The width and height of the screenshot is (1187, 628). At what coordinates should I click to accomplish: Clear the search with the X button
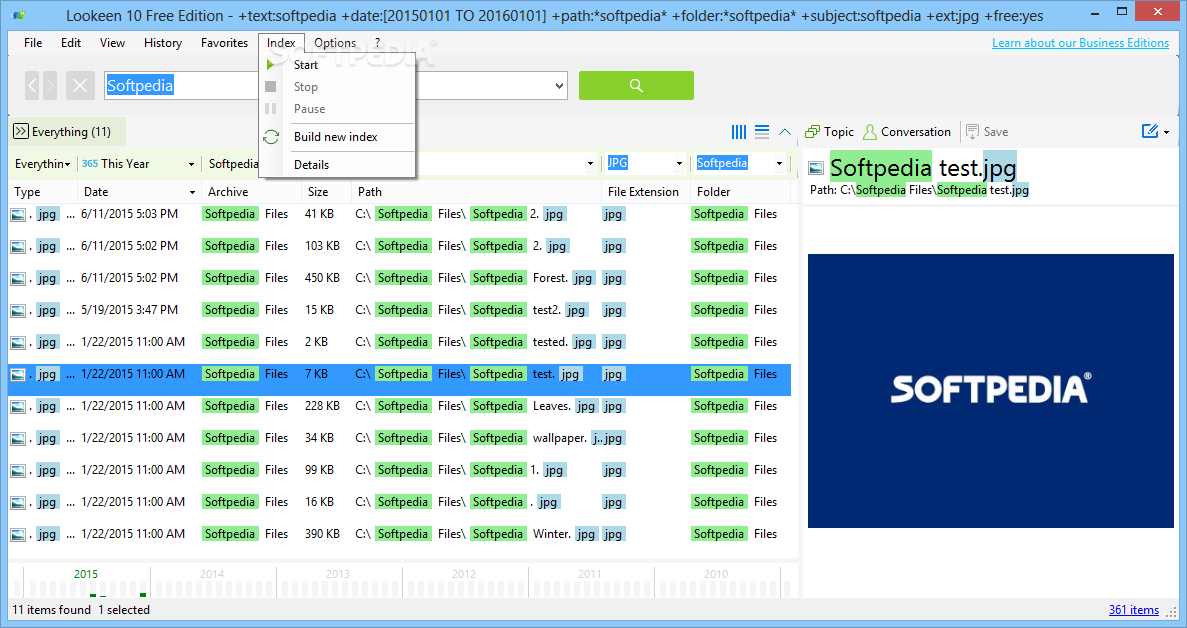click(x=79, y=85)
